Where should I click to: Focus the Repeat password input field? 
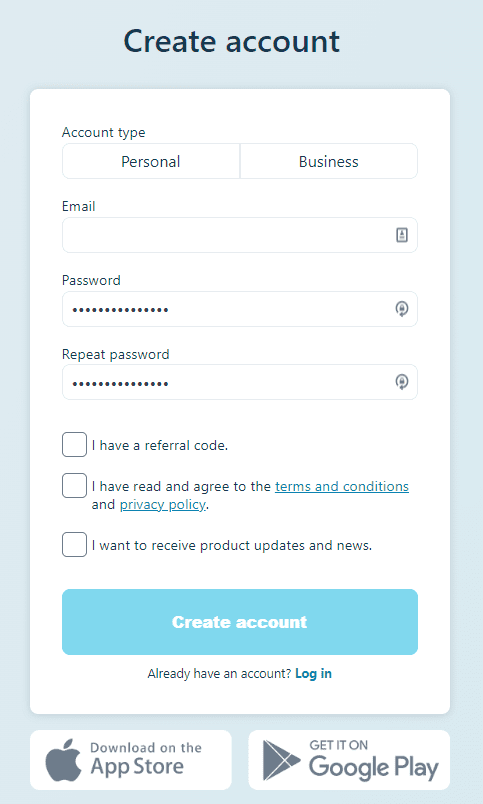240,382
